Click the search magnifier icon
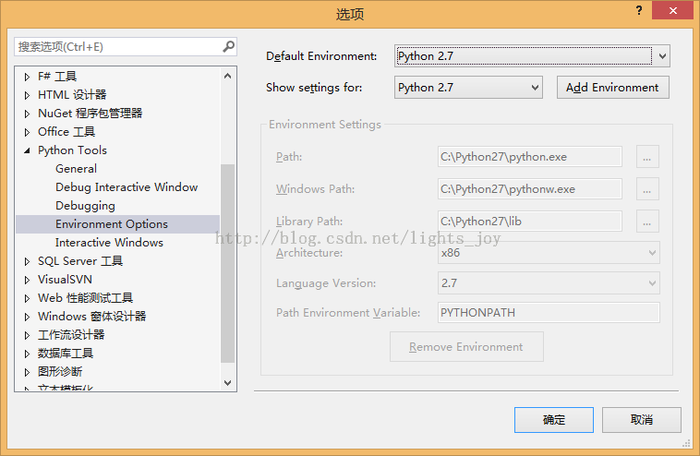The width and height of the screenshot is (700, 456). coord(228,46)
